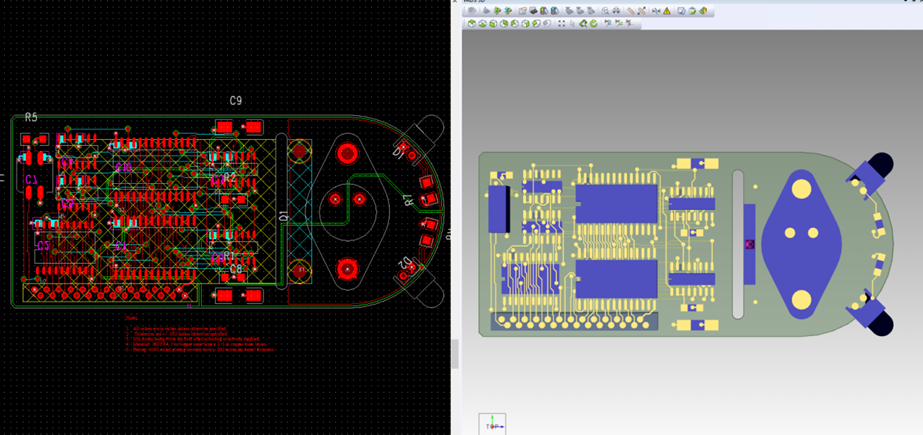Screen dimensions: 923x435
Task: Click the green circular rotate arrow icon
Action: [593, 24]
